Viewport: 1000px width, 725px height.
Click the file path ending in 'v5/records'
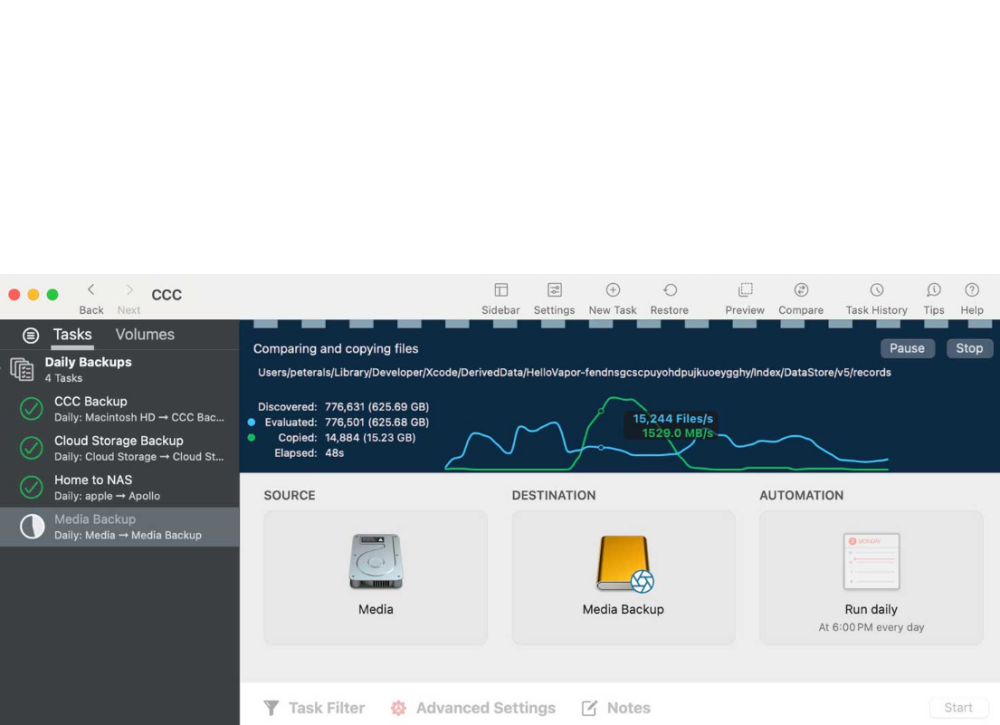[x=574, y=372]
